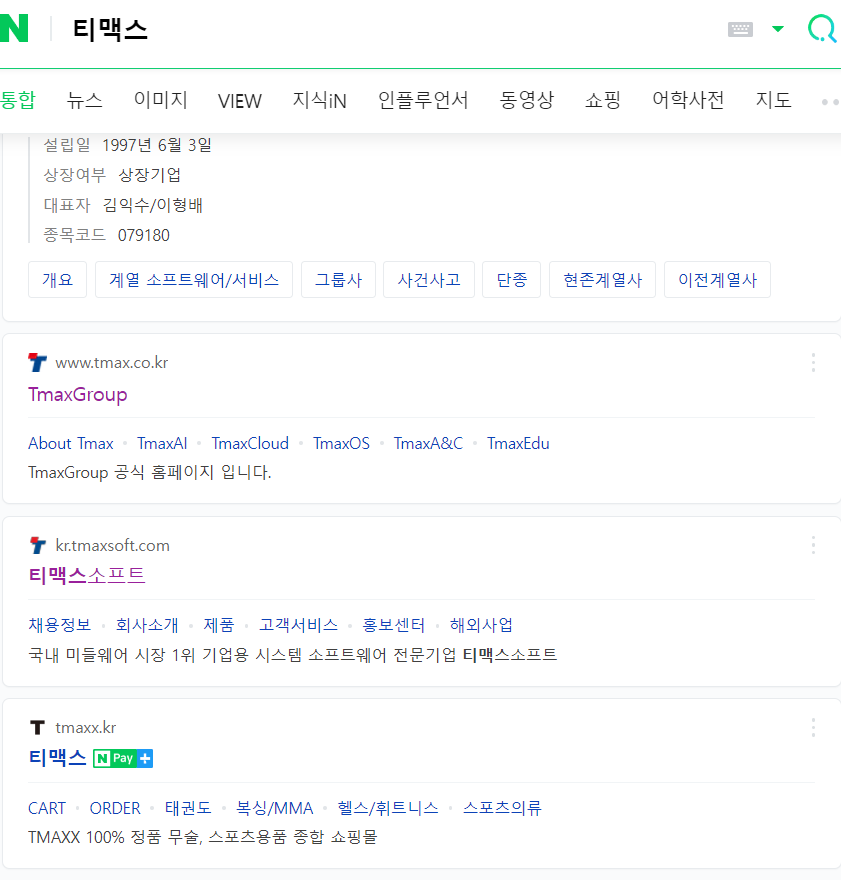Click the 대표자 value 김익수/이형배

click(153, 205)
